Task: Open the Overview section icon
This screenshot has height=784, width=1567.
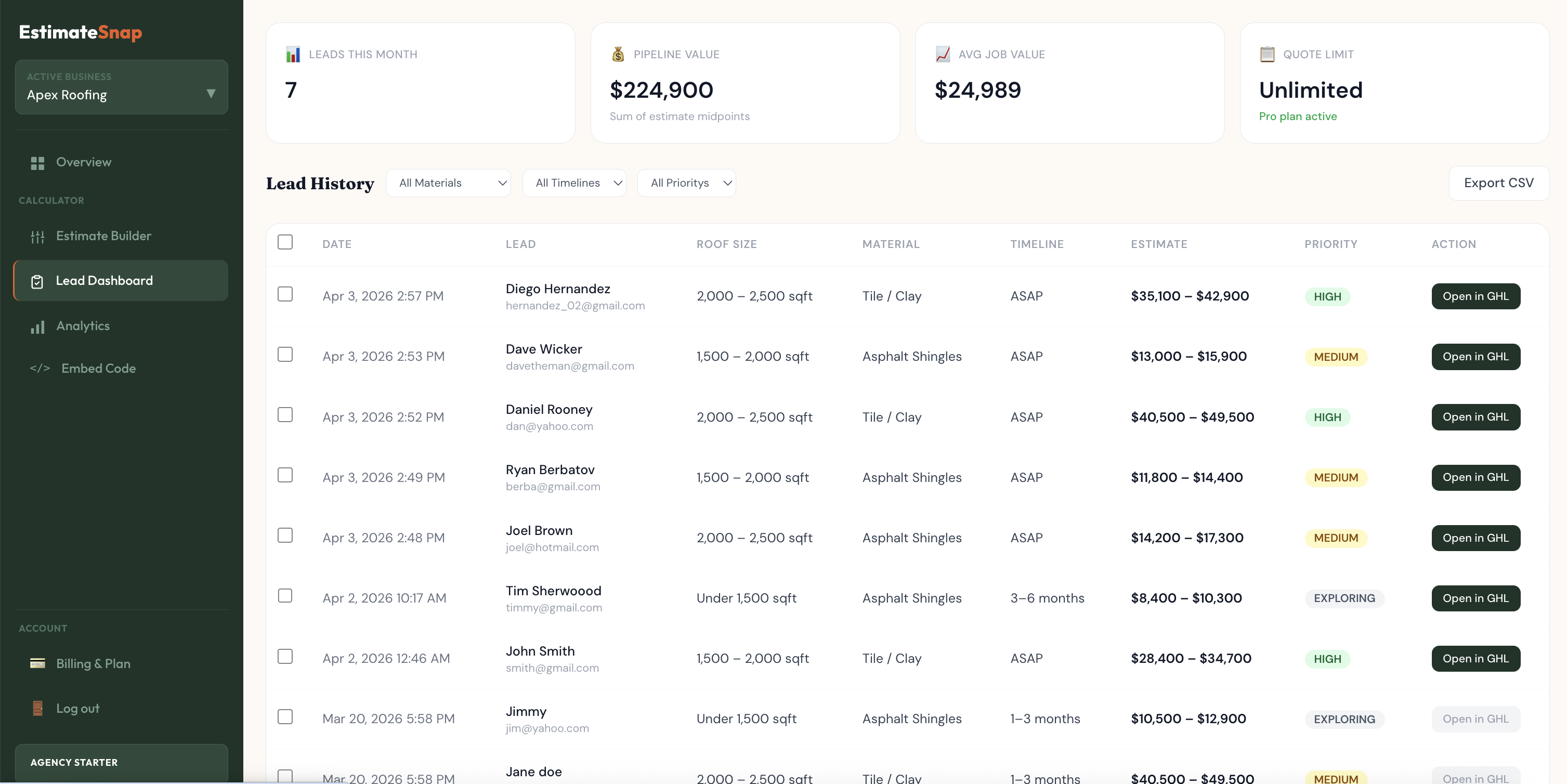Action: (x=37, y=162)
